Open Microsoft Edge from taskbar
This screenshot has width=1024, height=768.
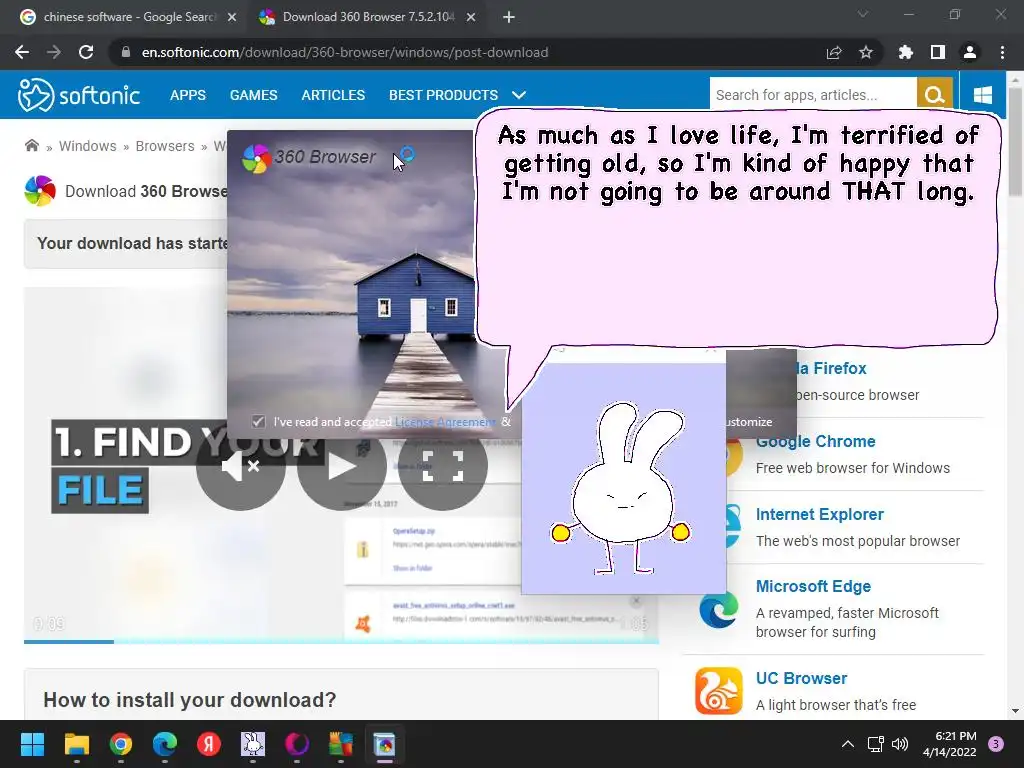(165, 744)
